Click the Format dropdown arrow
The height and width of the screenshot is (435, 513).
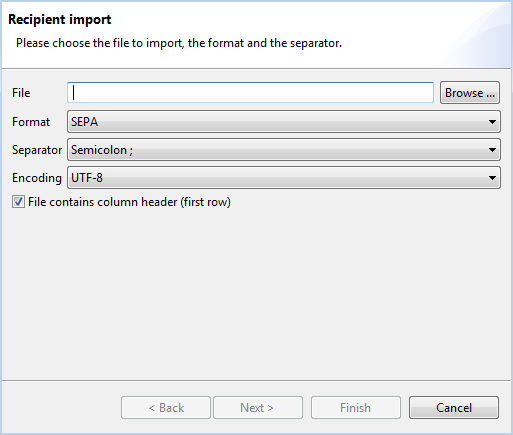pos(492,122)
